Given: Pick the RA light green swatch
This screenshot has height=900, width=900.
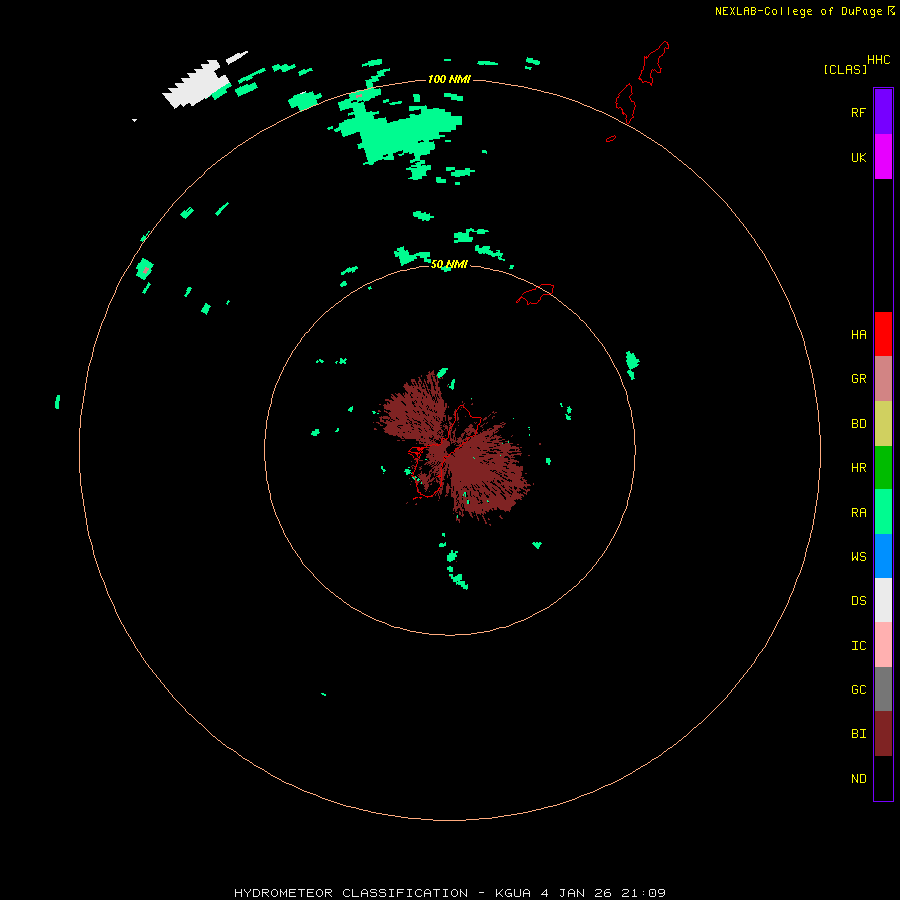Looking at the screenshot, I should (883, 512).
